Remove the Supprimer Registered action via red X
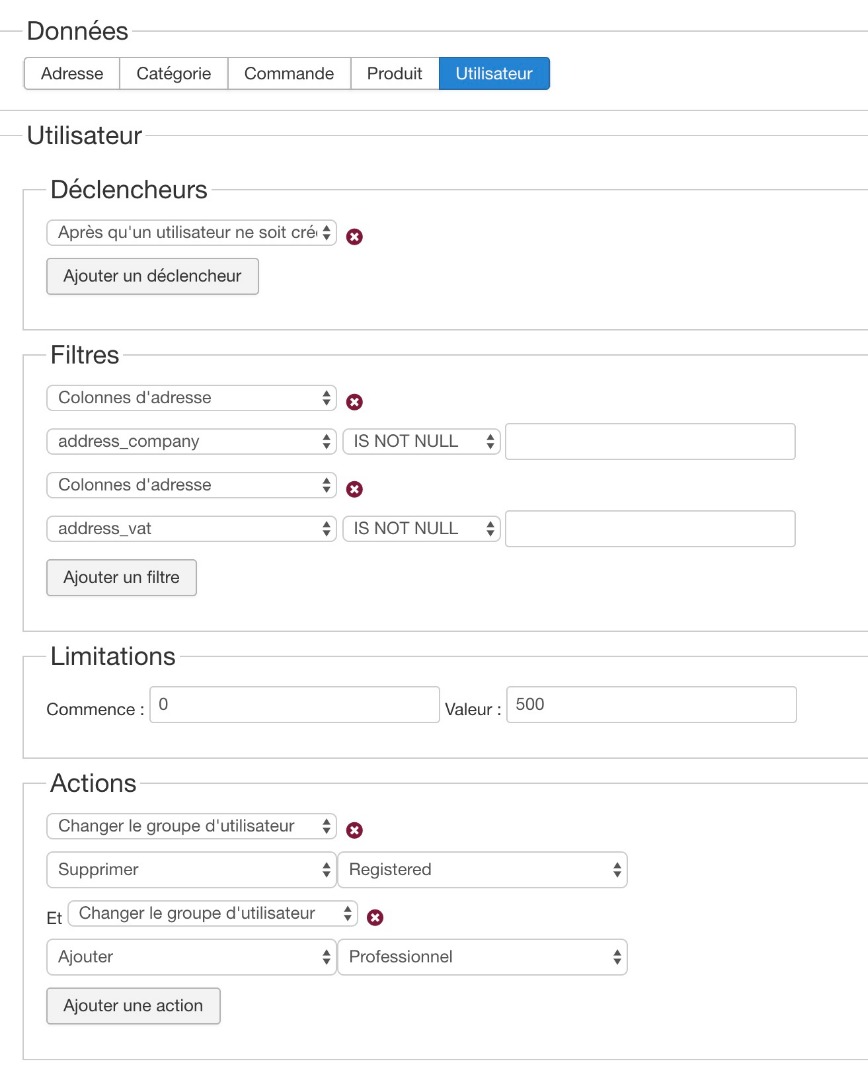 [354, 830]
